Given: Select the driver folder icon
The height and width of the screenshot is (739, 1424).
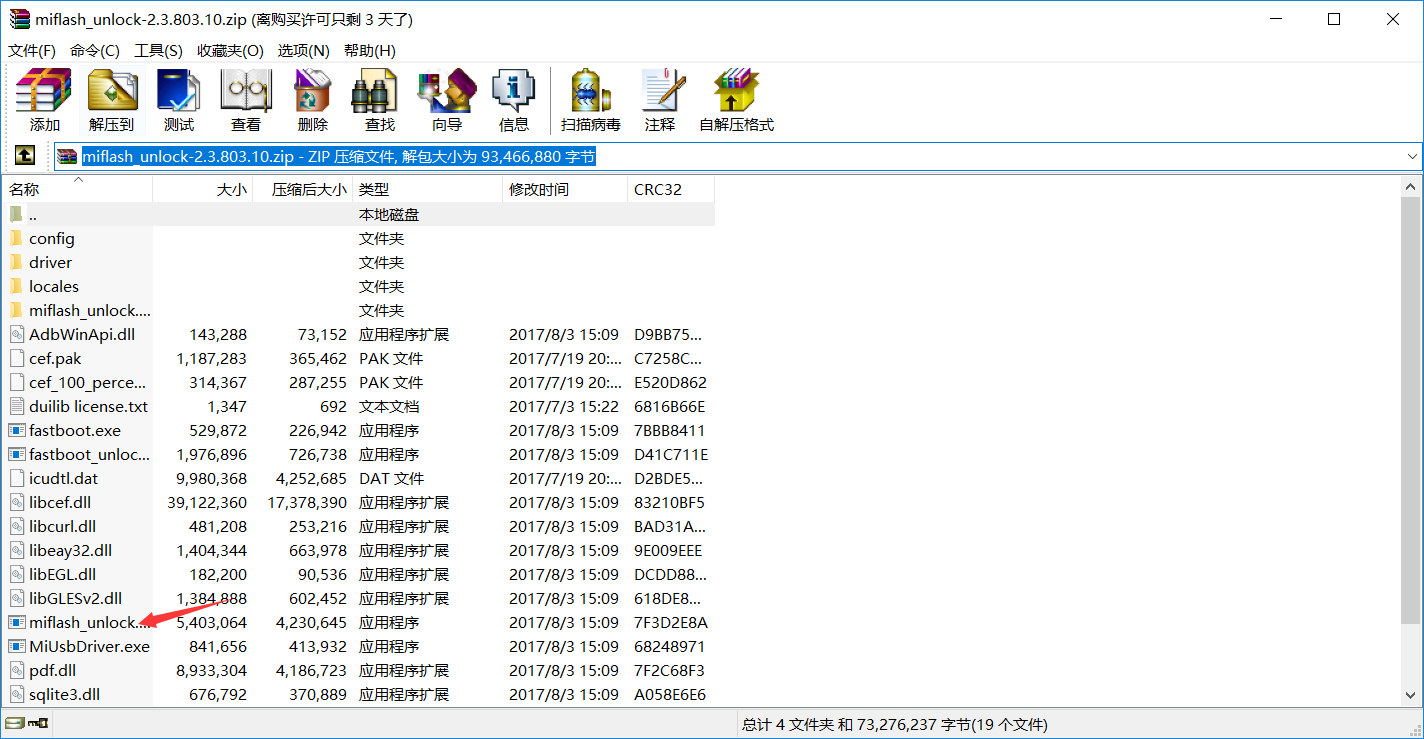Looking at the screenshot, I should [x=16, y=262].
